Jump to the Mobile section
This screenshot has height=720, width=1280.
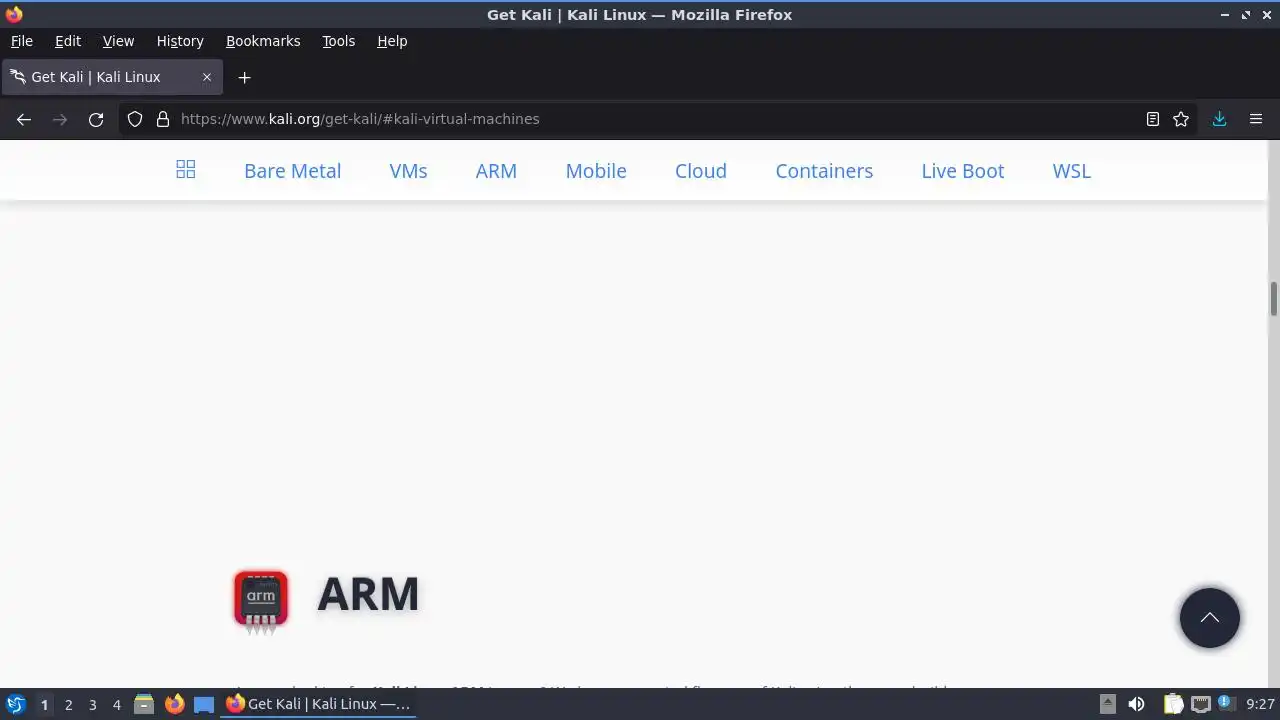596,171
